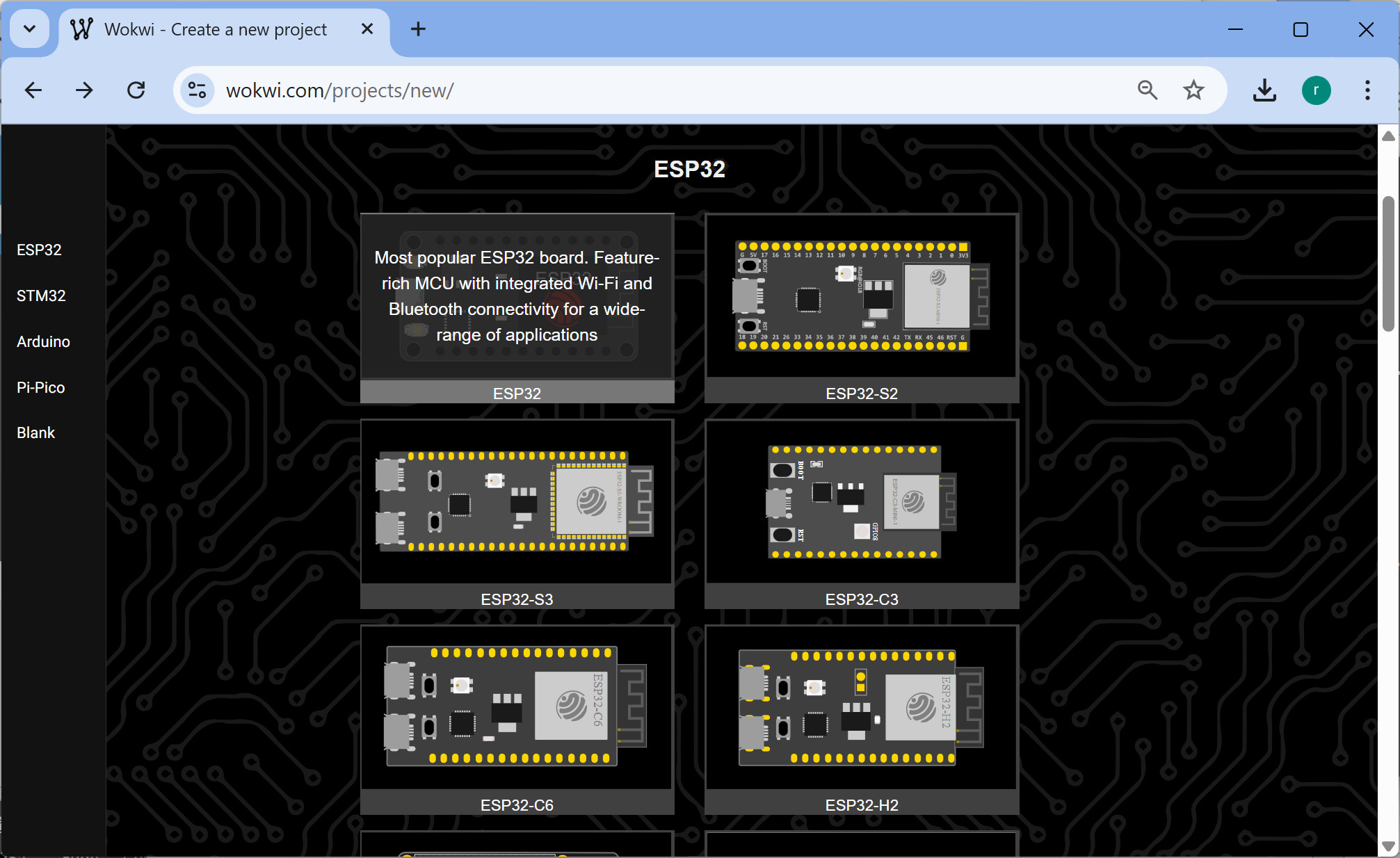
Task: Select Arduino in the sidebar
Action: click(43, 341)
